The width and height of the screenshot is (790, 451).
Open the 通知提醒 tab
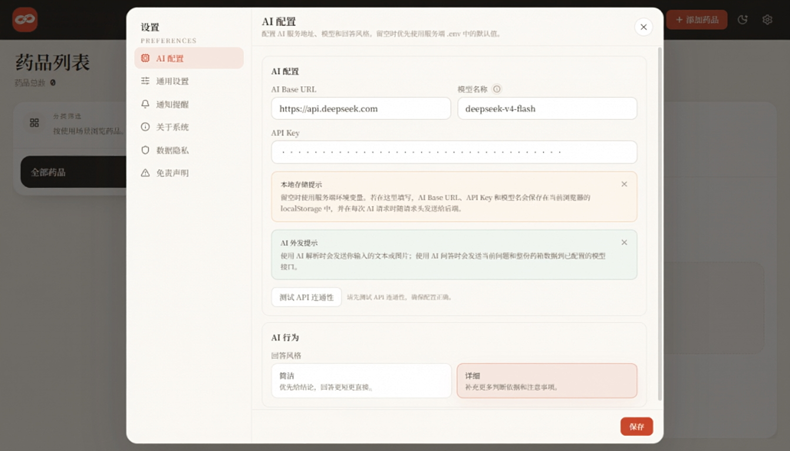(189, 104)
